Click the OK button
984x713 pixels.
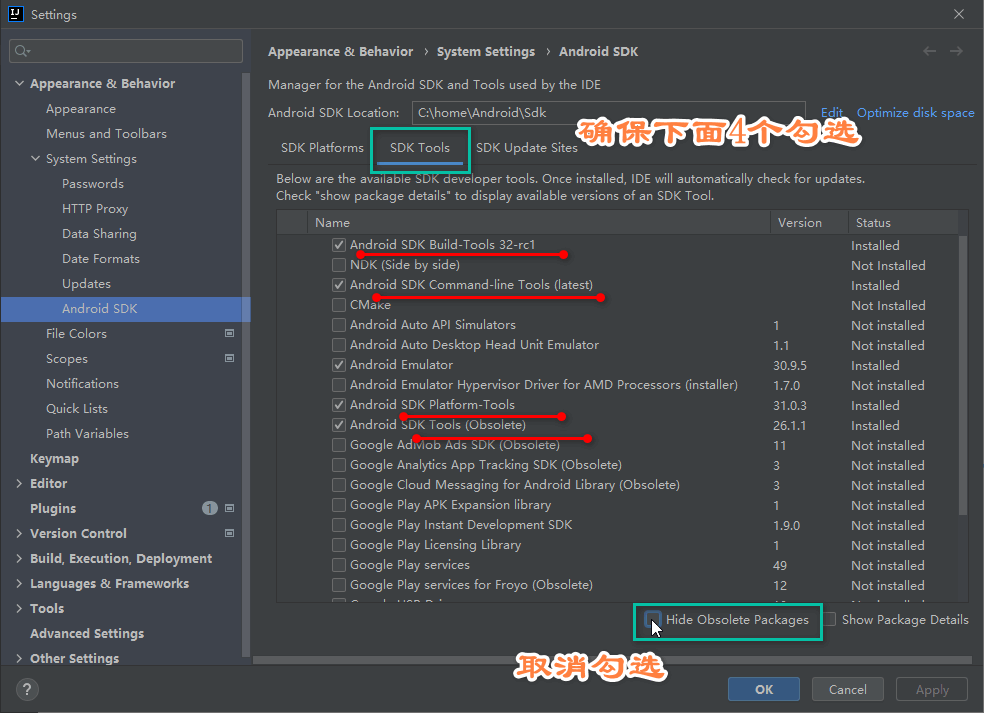pos(764,689)
